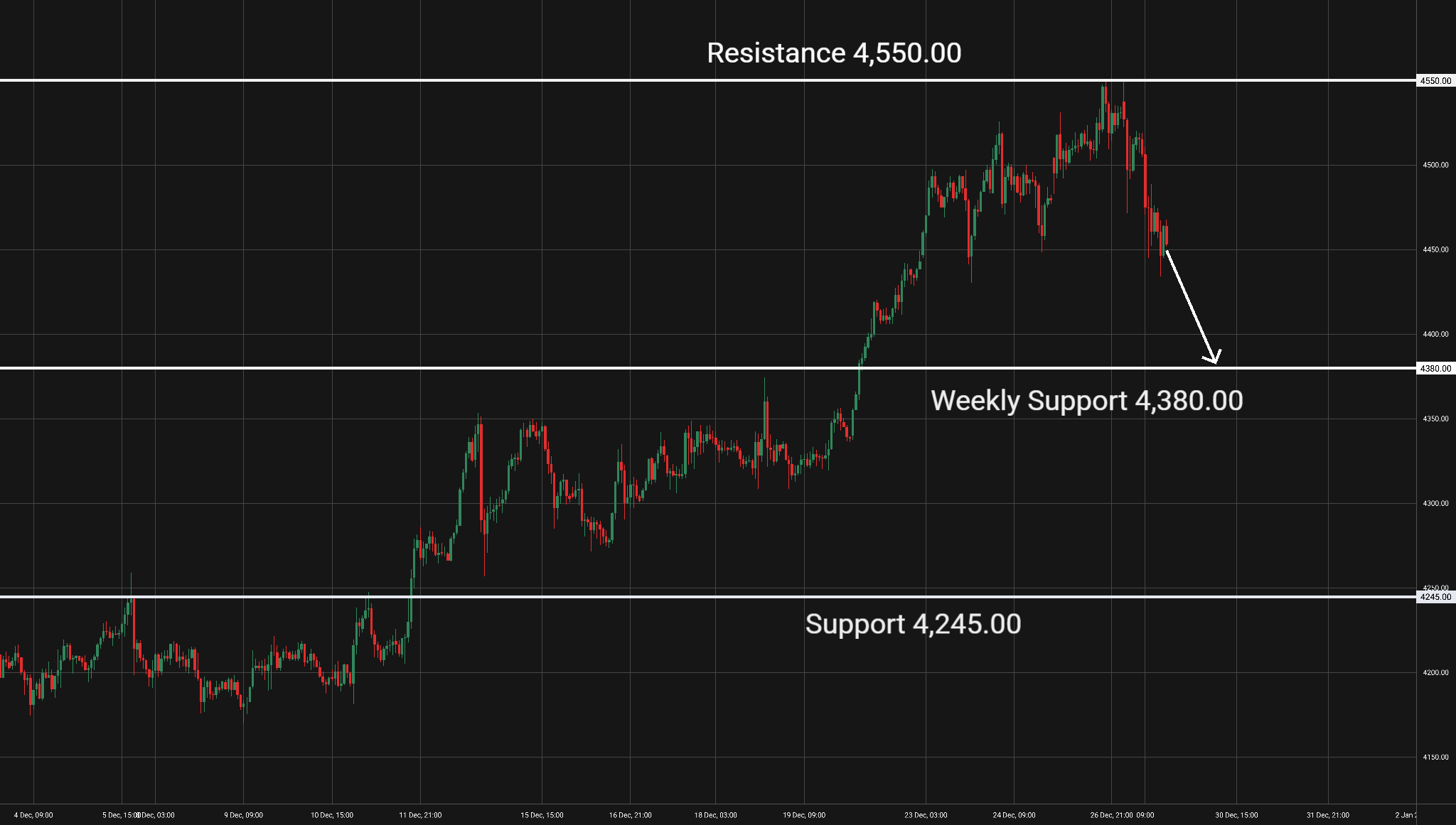Click the Support 4,245.00 text annotation
This screenshot has height=825, width=1456.
[x=913, y=624]
